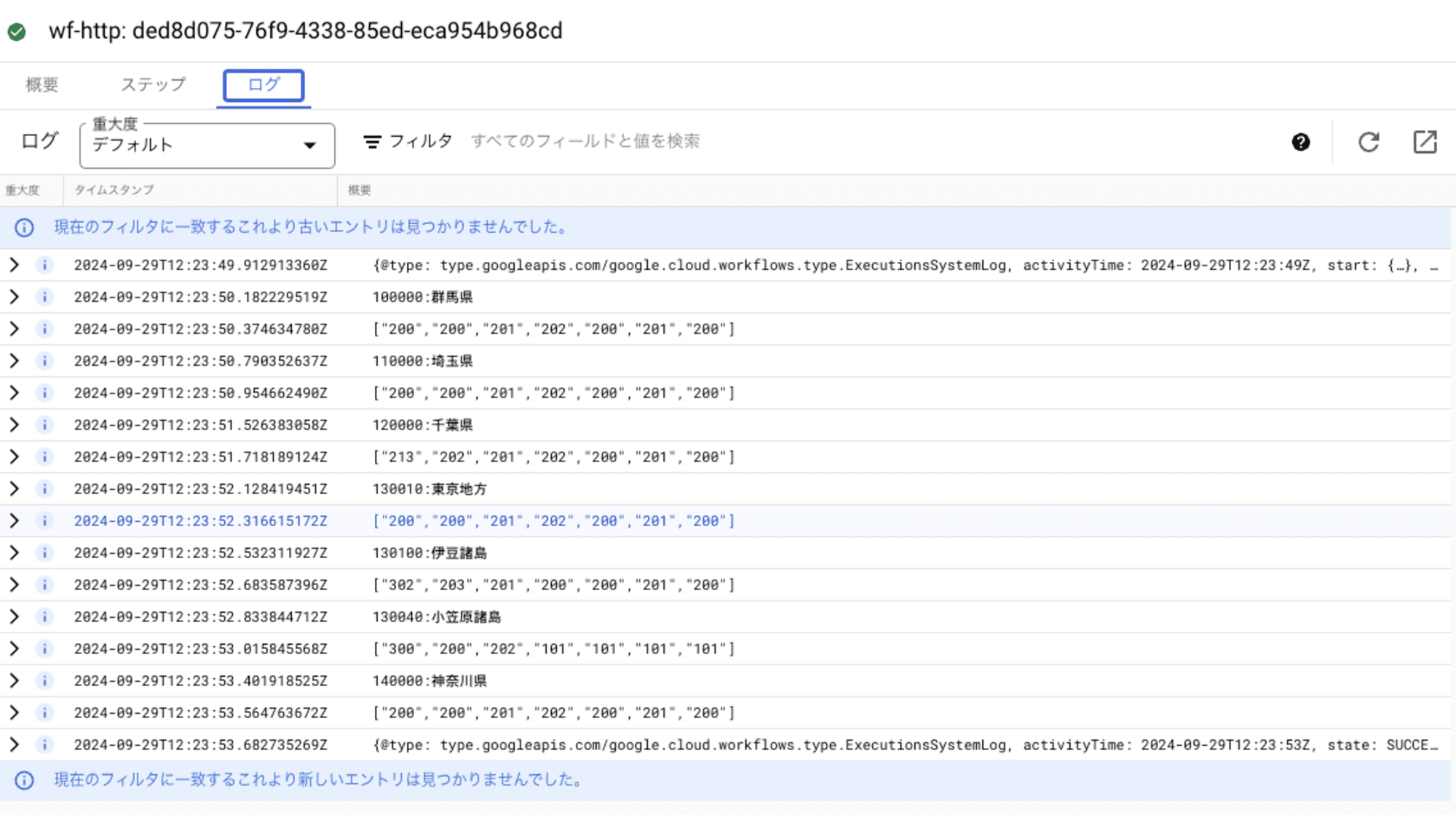
Task: Click highlighted timestamp 2024-09-29T12:23:52.316615172Z
Action: (201, 521)
